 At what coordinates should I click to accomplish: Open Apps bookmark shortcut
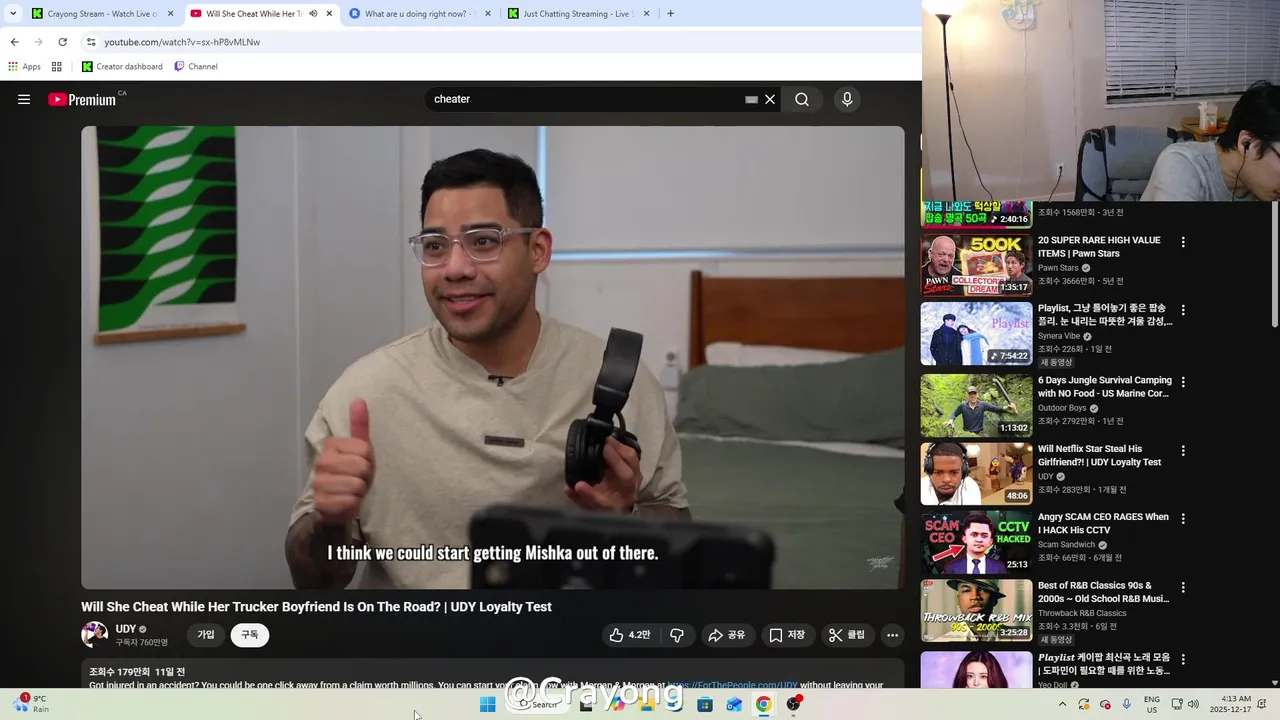(24, 67)
